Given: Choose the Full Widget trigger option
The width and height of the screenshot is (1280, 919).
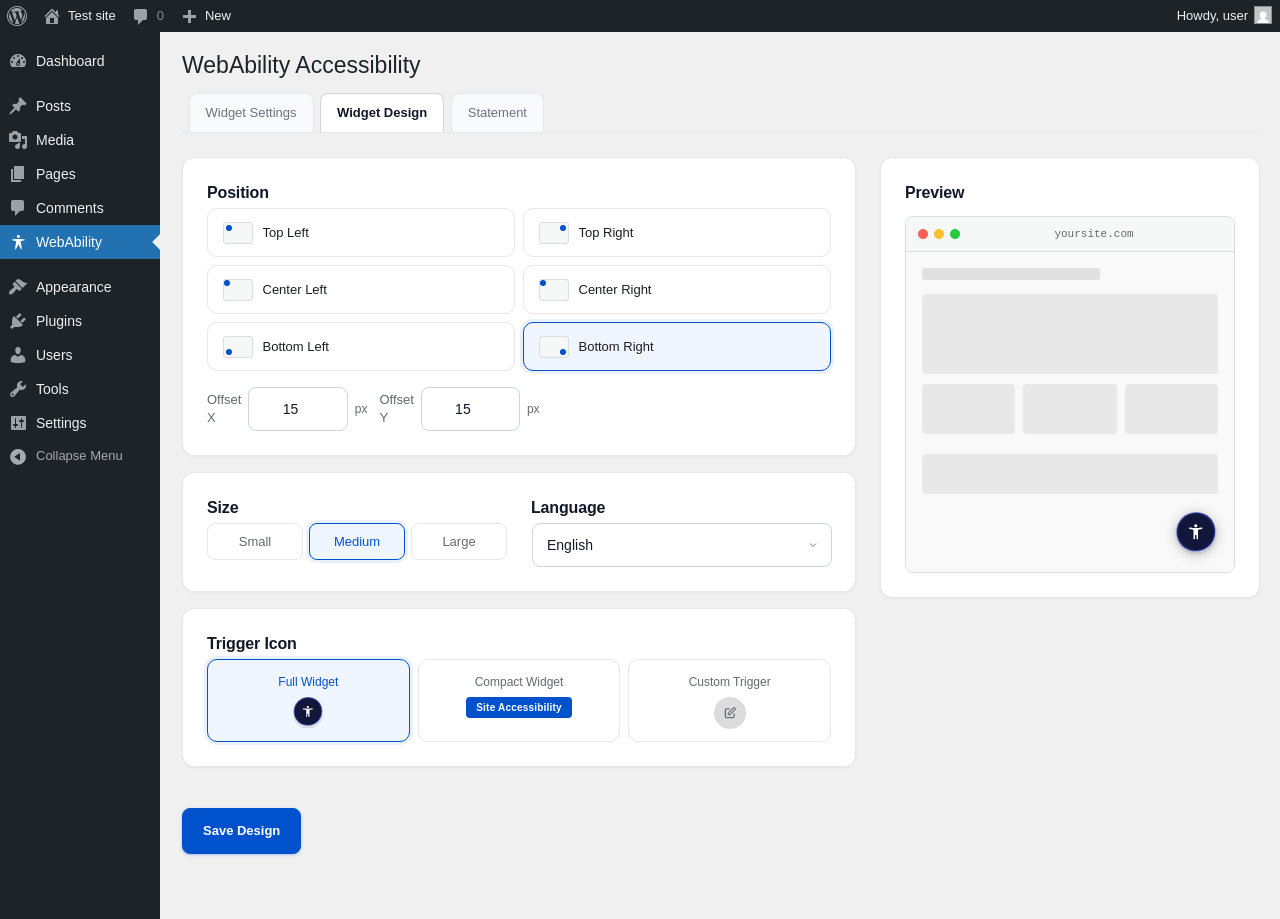Looking at the screenshot, I should pyautogui.click(x=308, y=701).
